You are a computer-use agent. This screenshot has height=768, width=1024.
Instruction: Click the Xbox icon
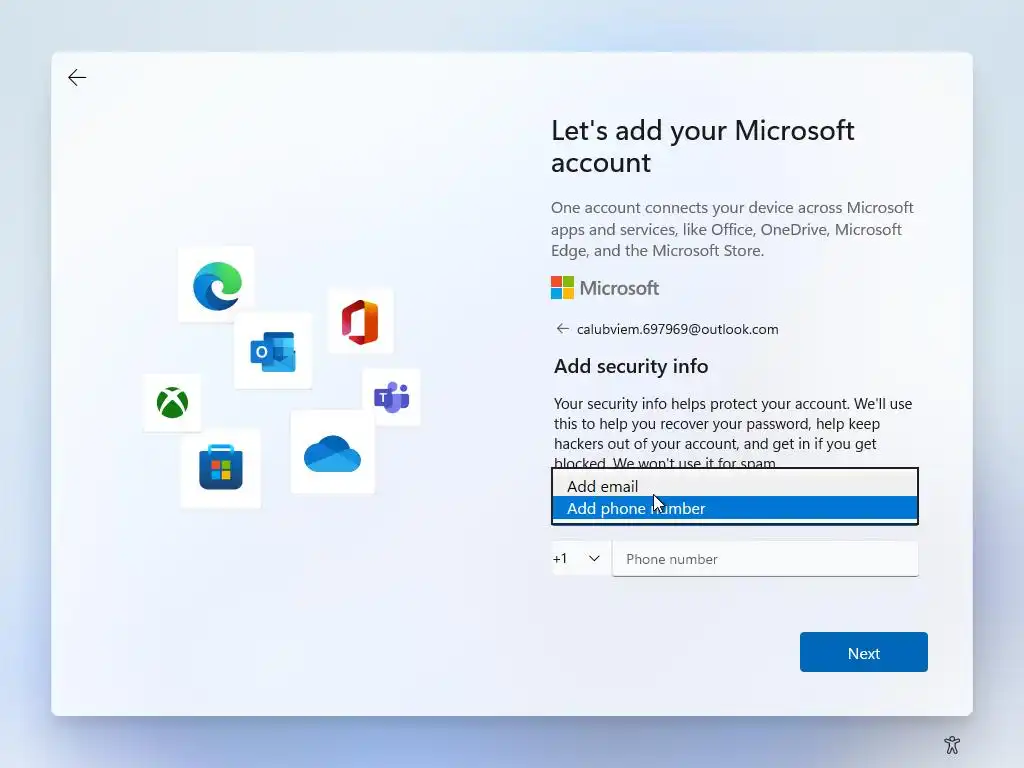coord(172,402)
